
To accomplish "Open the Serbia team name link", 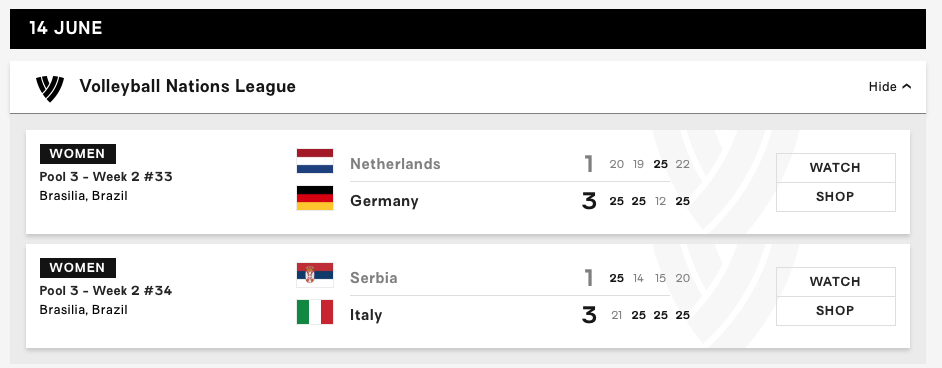I will [x=374, y=278].
